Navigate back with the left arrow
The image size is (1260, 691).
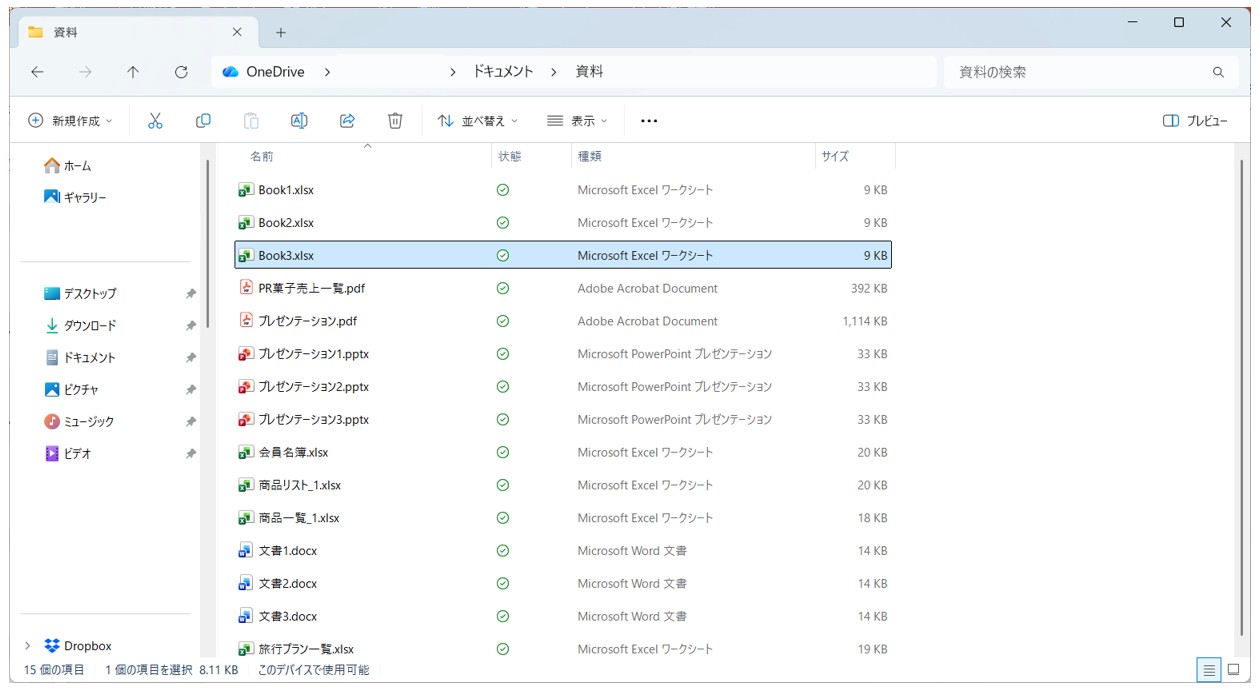tap(37, 72)
